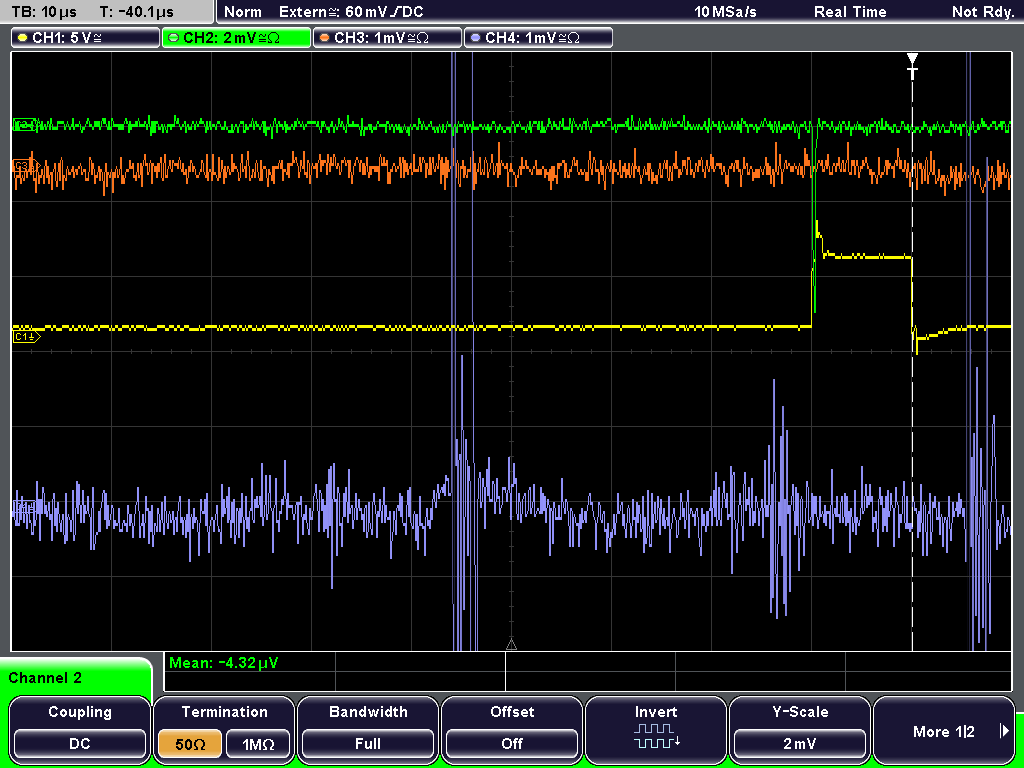The width and height of the screenshot is (1024, 768).
Task: Open the Bandwidth Full setting
Action: (368, 729)
